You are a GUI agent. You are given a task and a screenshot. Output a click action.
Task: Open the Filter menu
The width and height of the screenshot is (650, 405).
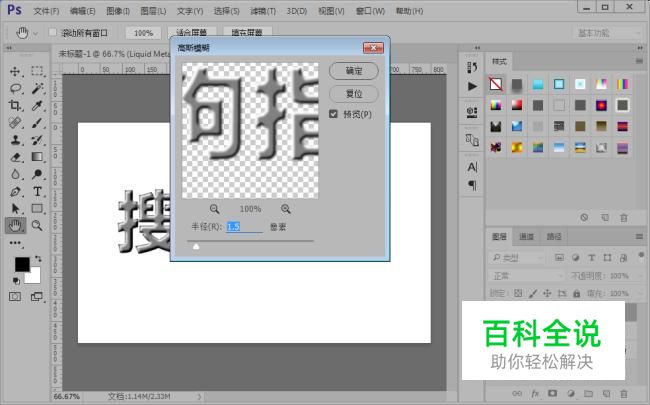coord(263,11)
